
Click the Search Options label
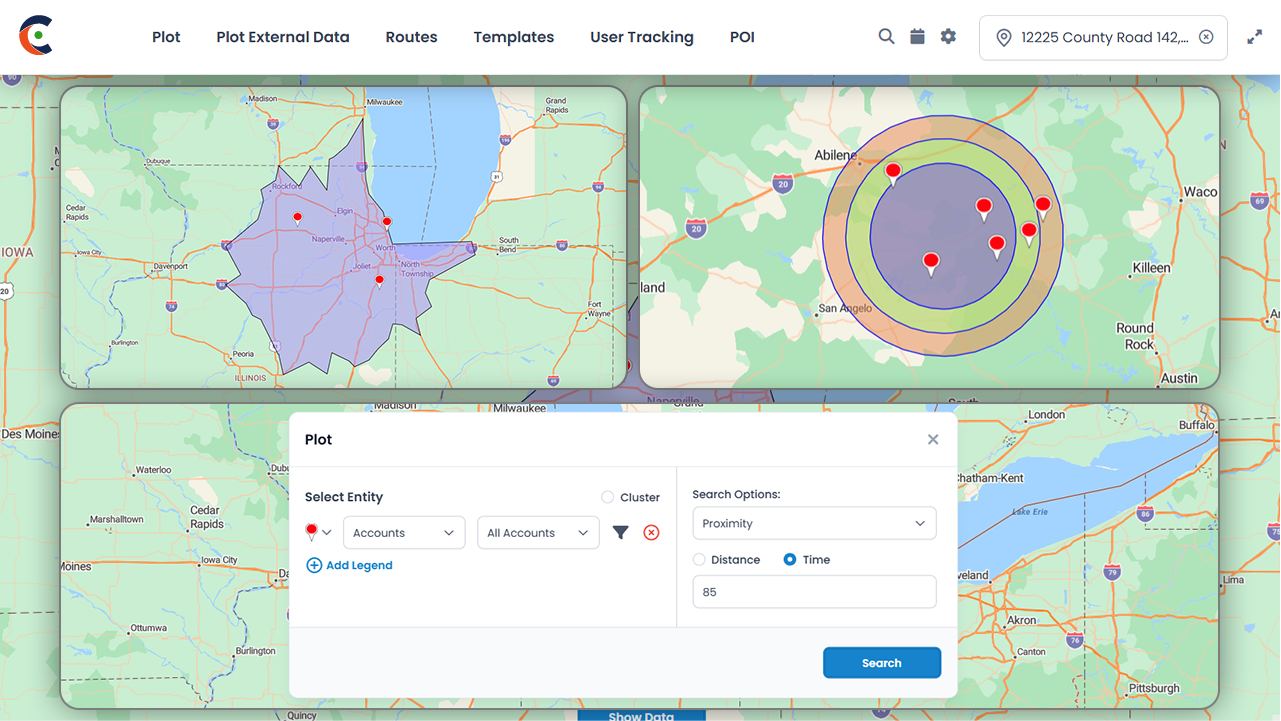point(736,494)
